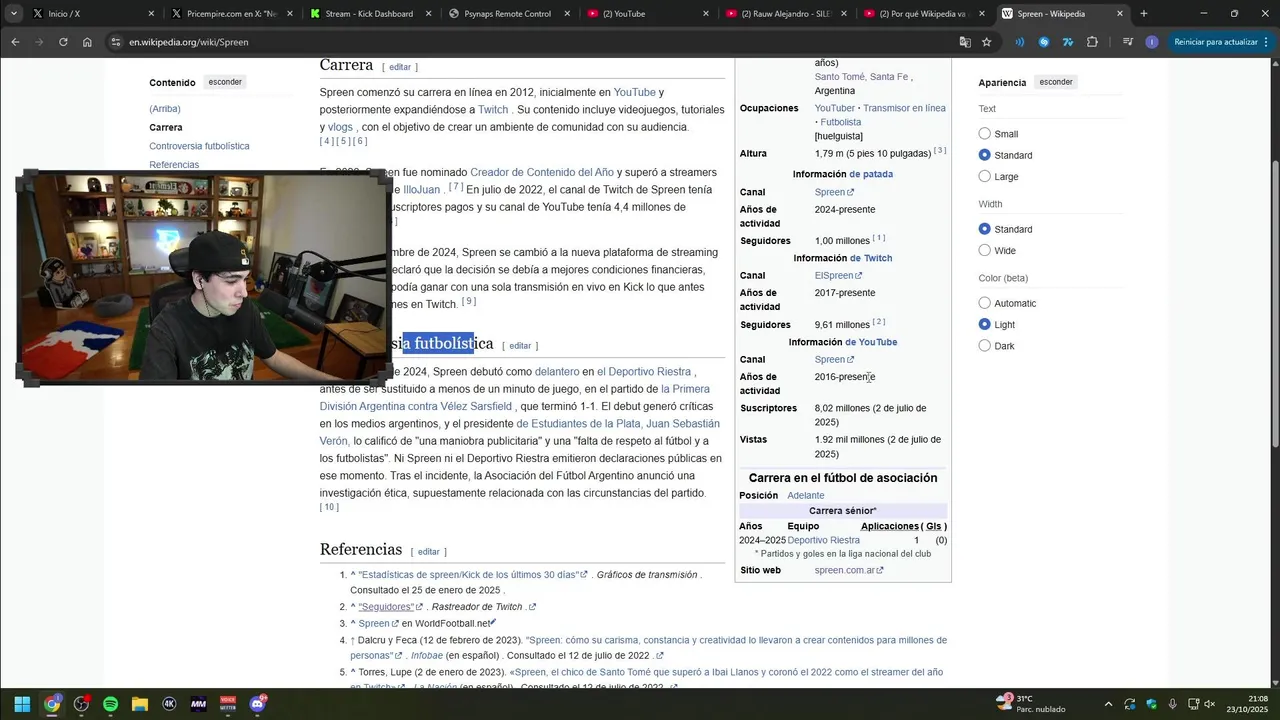This screenshot has height=720, width=1280.
Task: Open the media control playlist icon
Action: point(1128,42)
